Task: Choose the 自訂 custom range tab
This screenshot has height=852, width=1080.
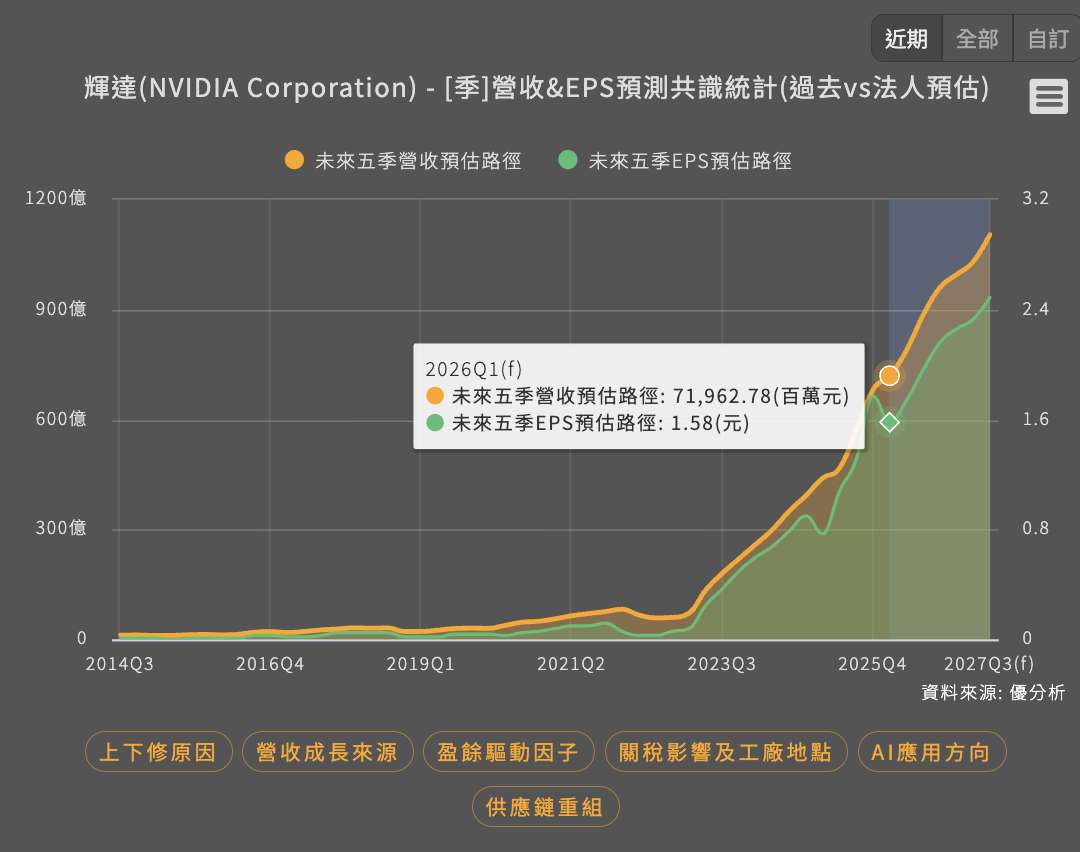Action: click(1047, 39)
